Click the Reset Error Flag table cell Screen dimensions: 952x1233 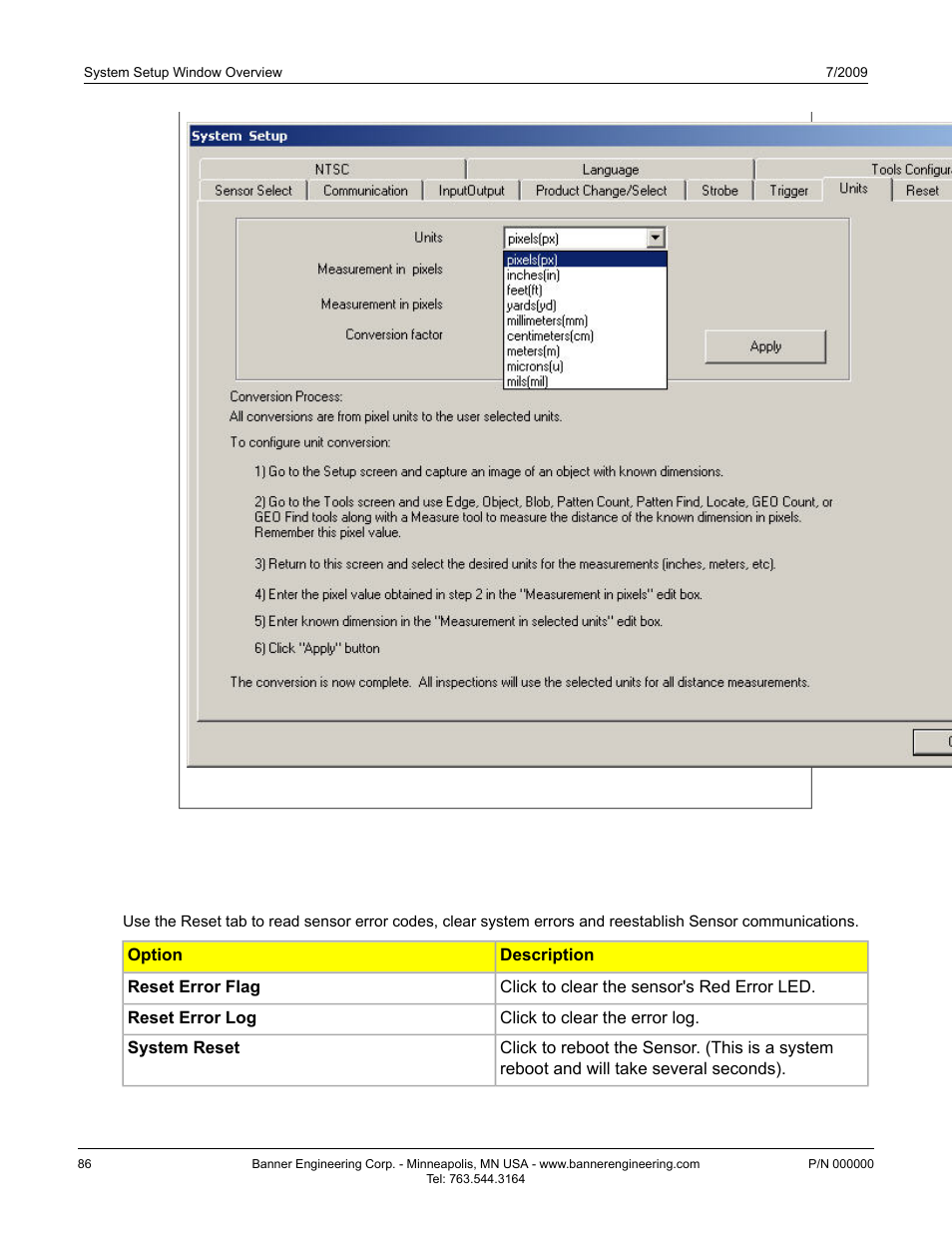click(309, 987)
